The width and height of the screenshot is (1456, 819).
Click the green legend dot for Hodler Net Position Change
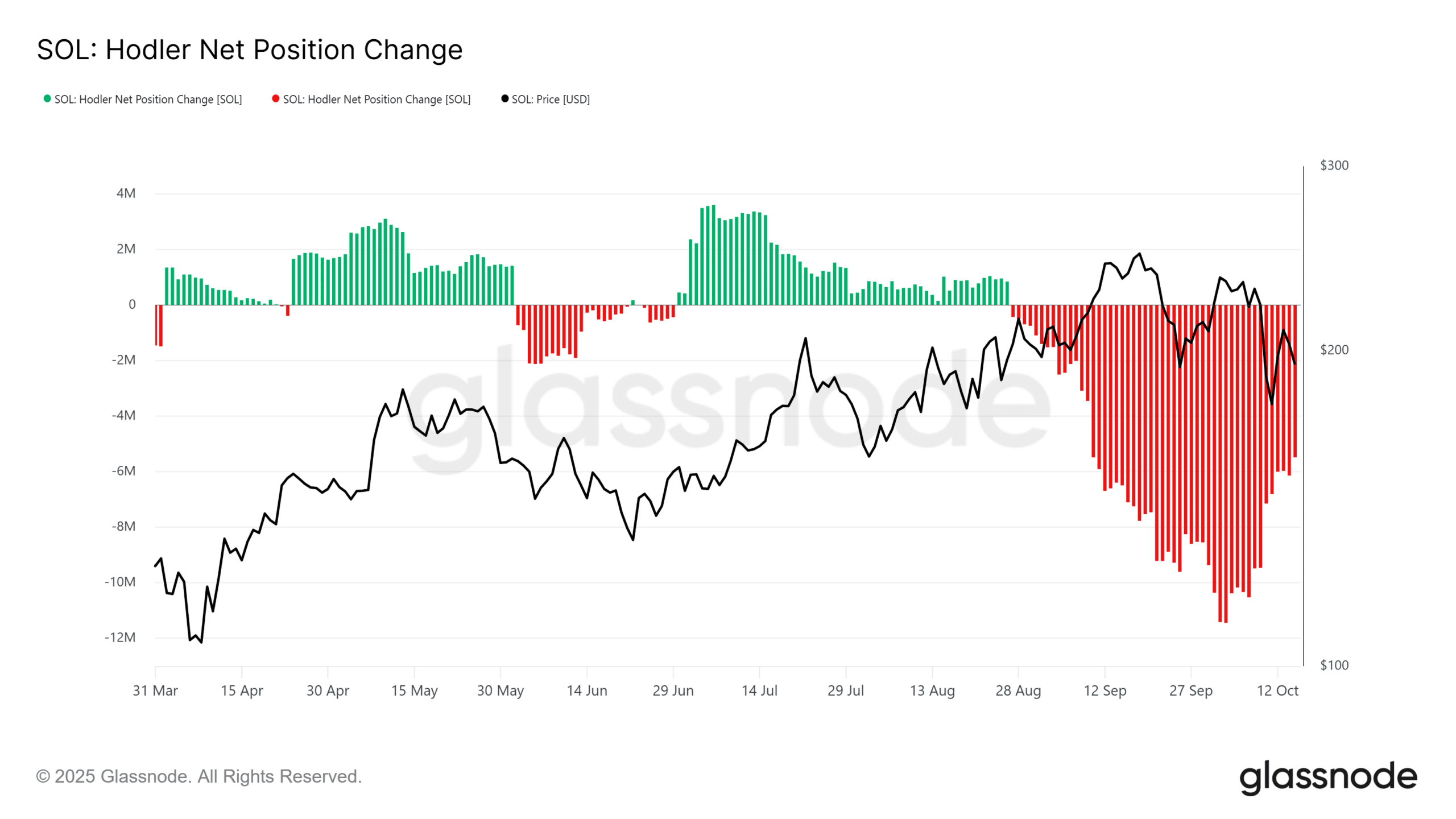pos(47,98)
